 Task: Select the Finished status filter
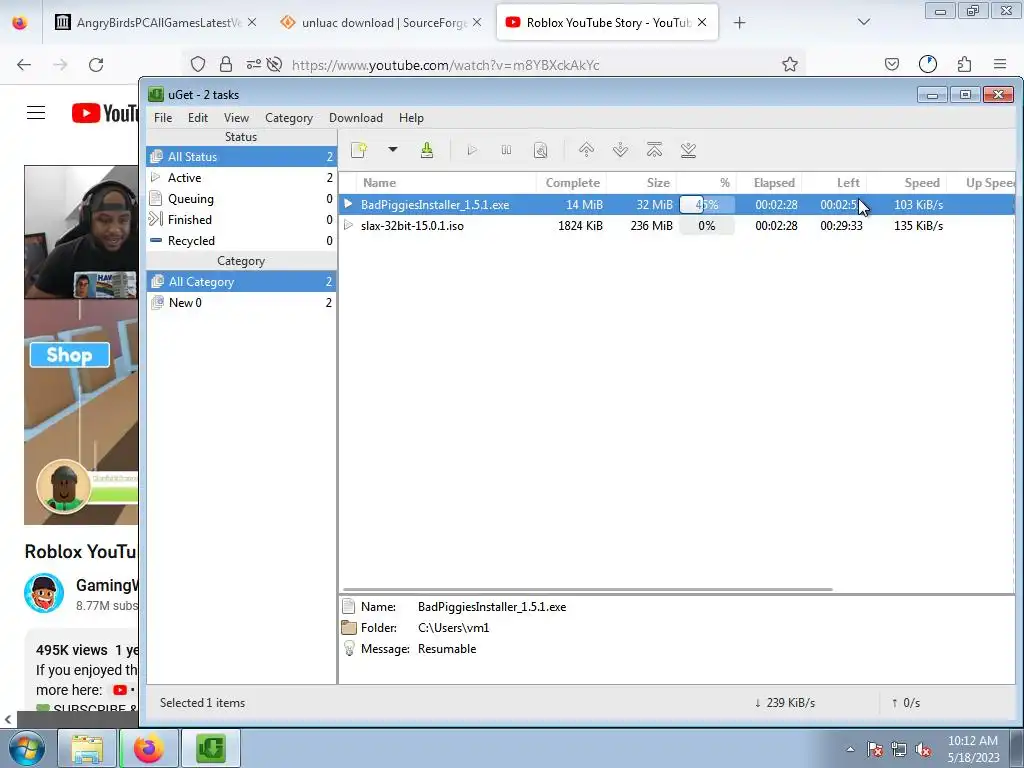pyautogui.click(x=242, y=219)
